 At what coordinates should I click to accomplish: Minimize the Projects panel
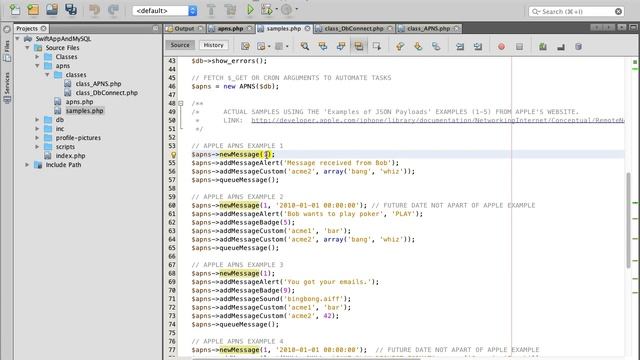156,28
